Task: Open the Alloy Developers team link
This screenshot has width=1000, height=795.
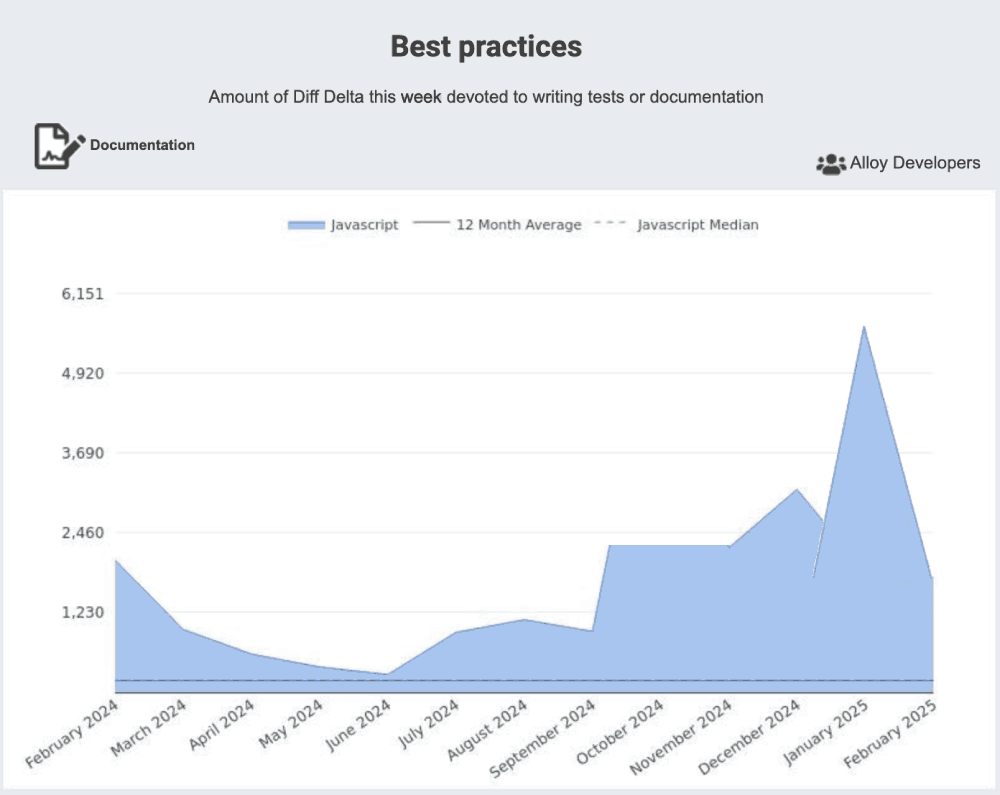Action: [914, 163]
